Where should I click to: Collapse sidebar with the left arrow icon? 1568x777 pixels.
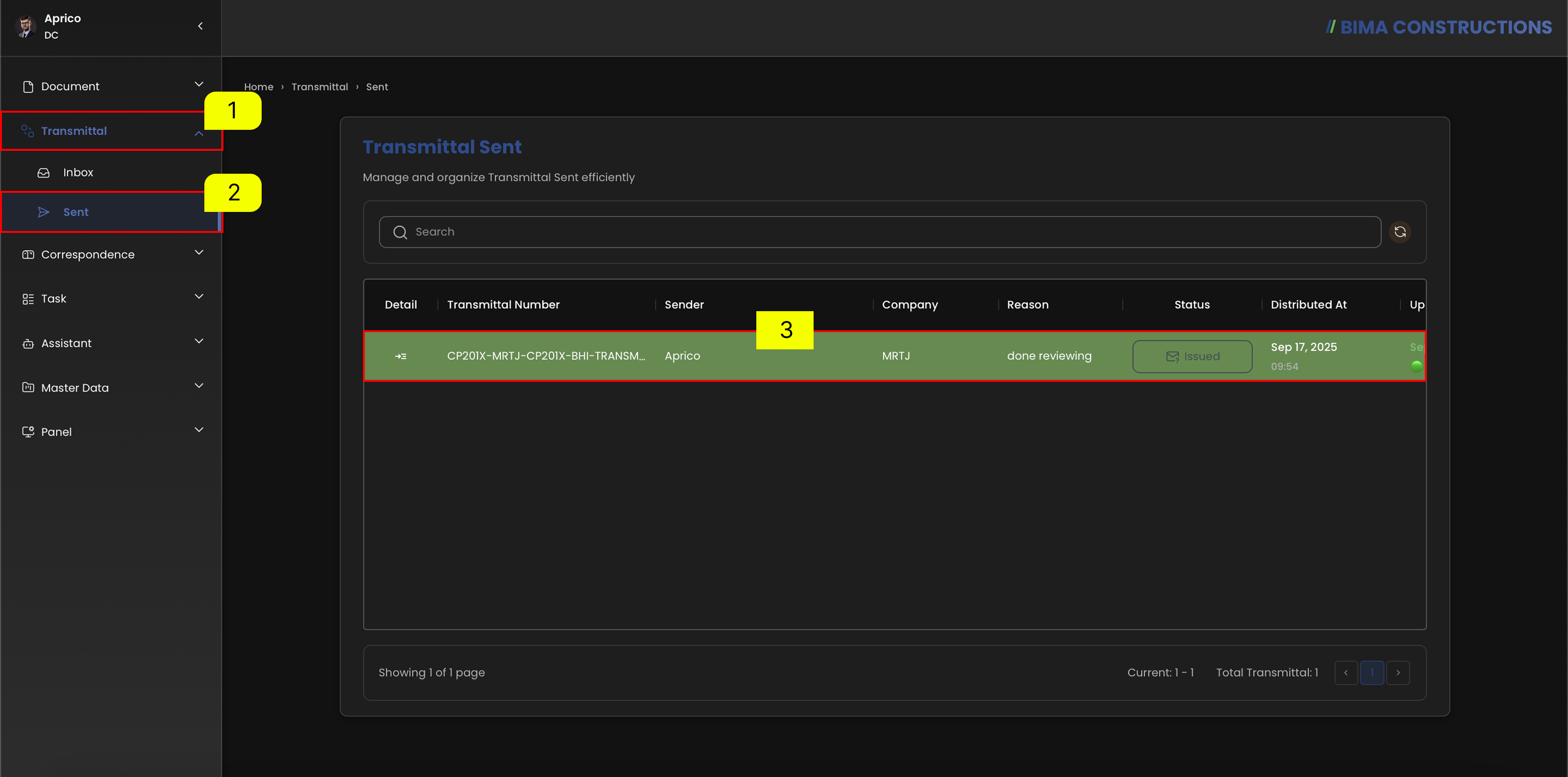coord(200,26)
